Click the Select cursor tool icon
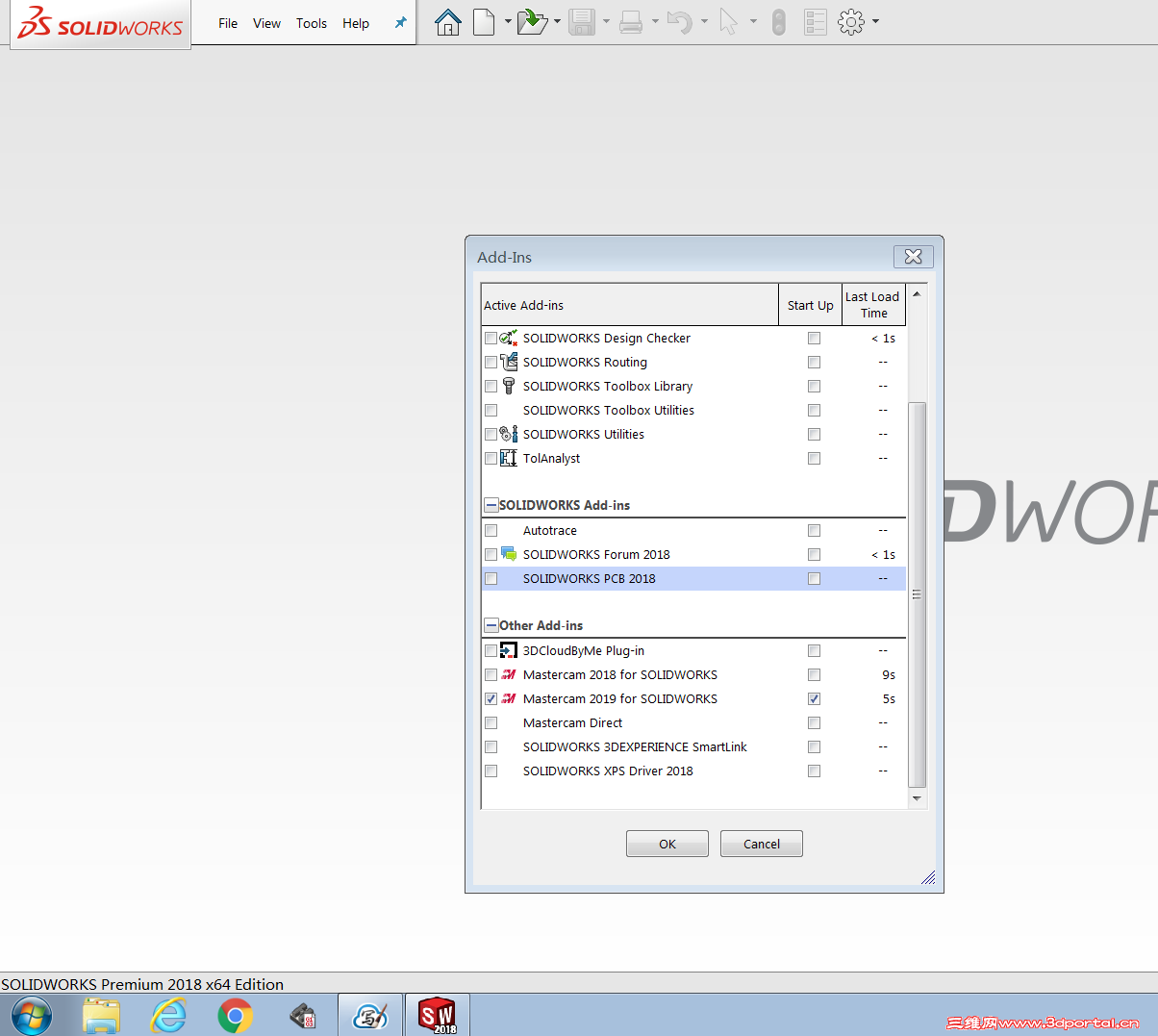The image size is (1158, 1036). click(729, 21)
